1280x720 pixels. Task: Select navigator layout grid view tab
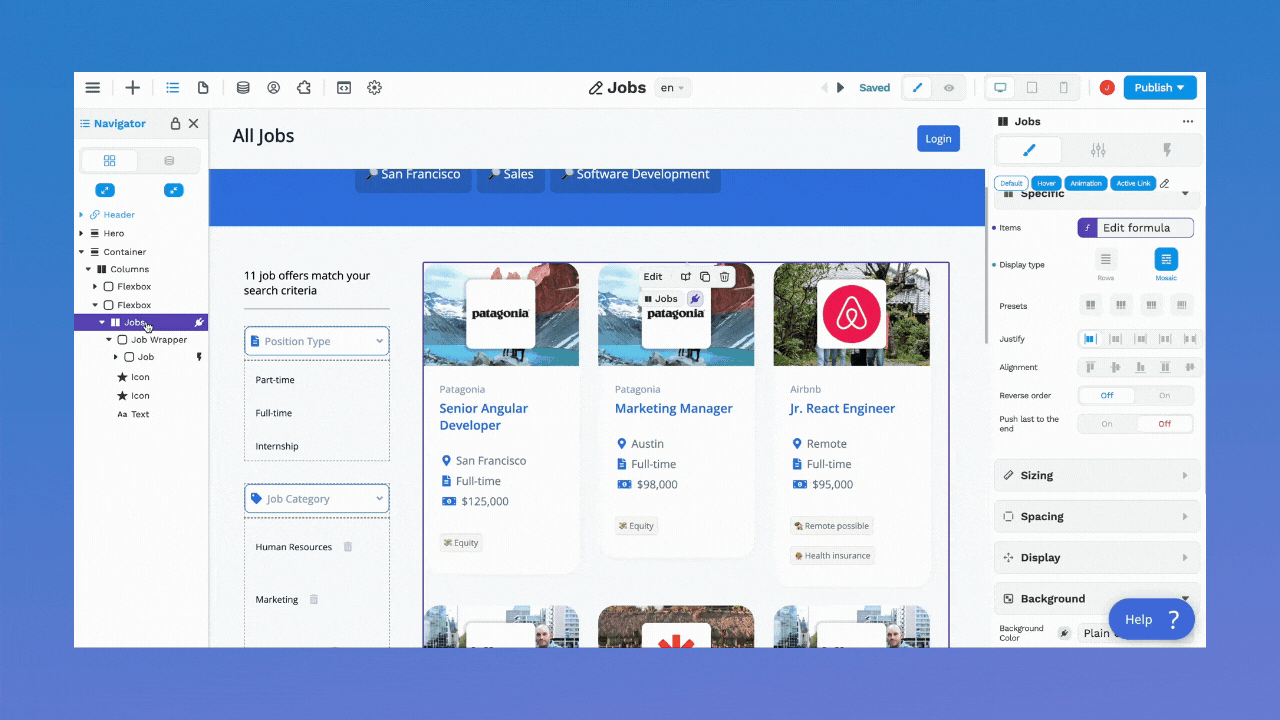tap(110, 161)
